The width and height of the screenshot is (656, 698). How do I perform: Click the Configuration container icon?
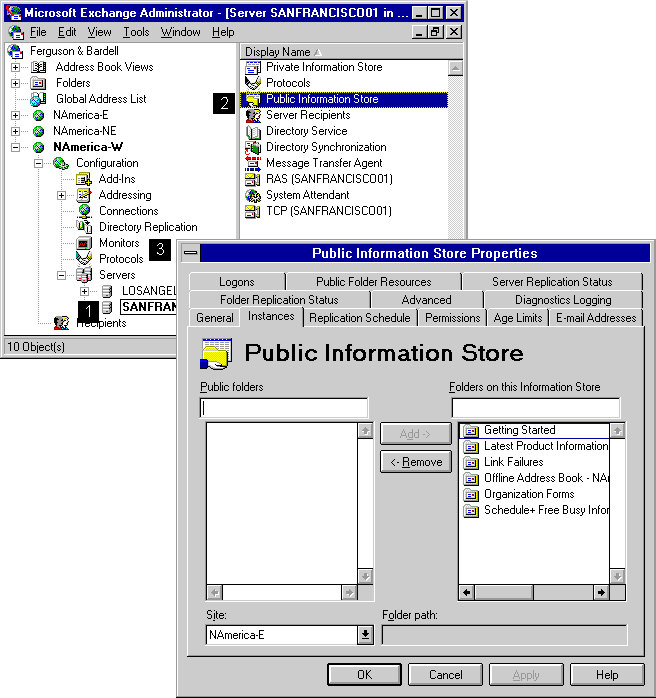61,163
